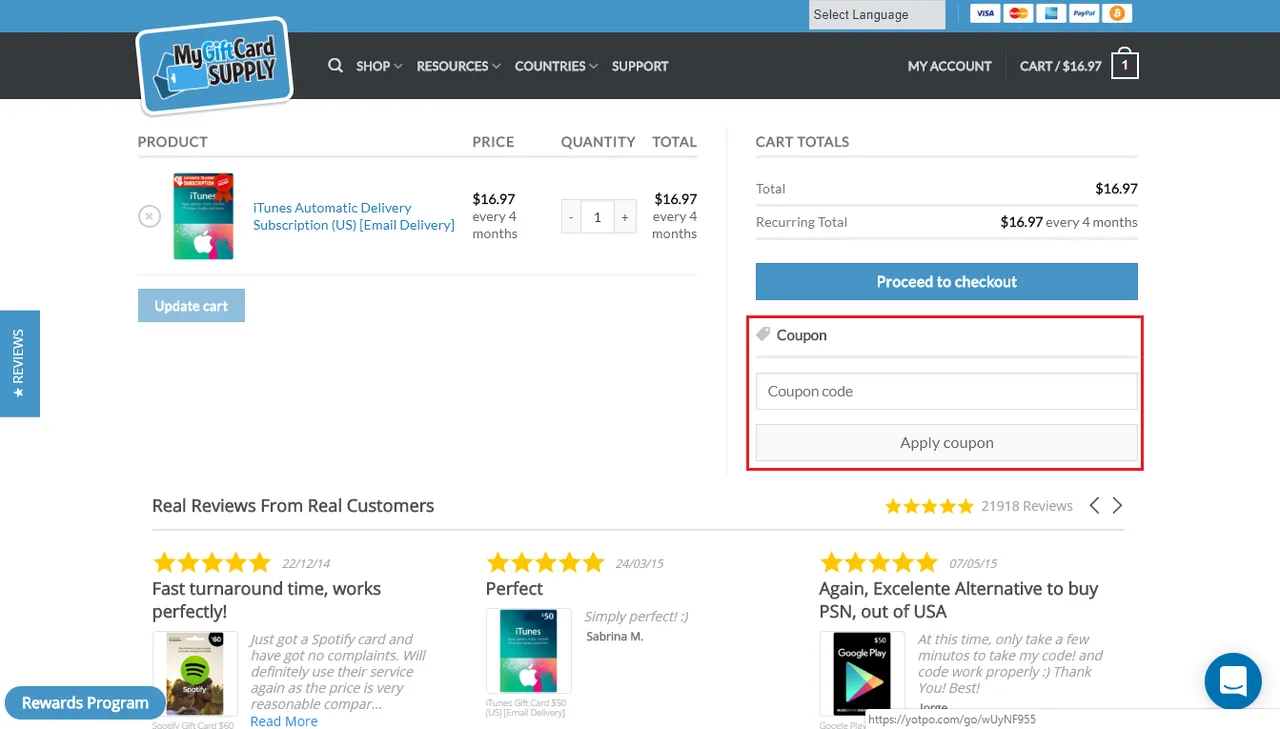Click the Apply coupon button
This screenshot has width=1280, height=729.
coord(947,443)
